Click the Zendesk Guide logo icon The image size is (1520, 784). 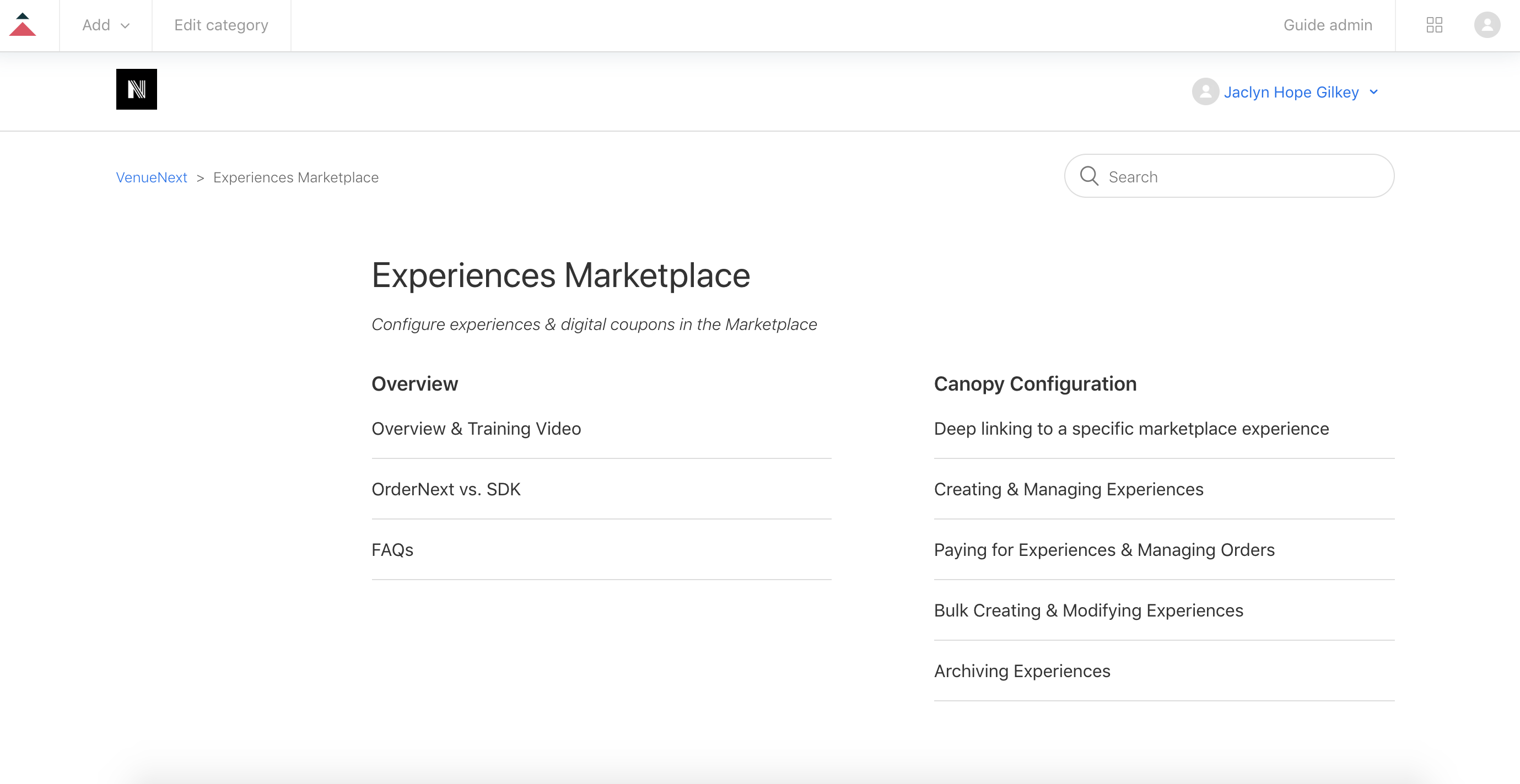23,25
